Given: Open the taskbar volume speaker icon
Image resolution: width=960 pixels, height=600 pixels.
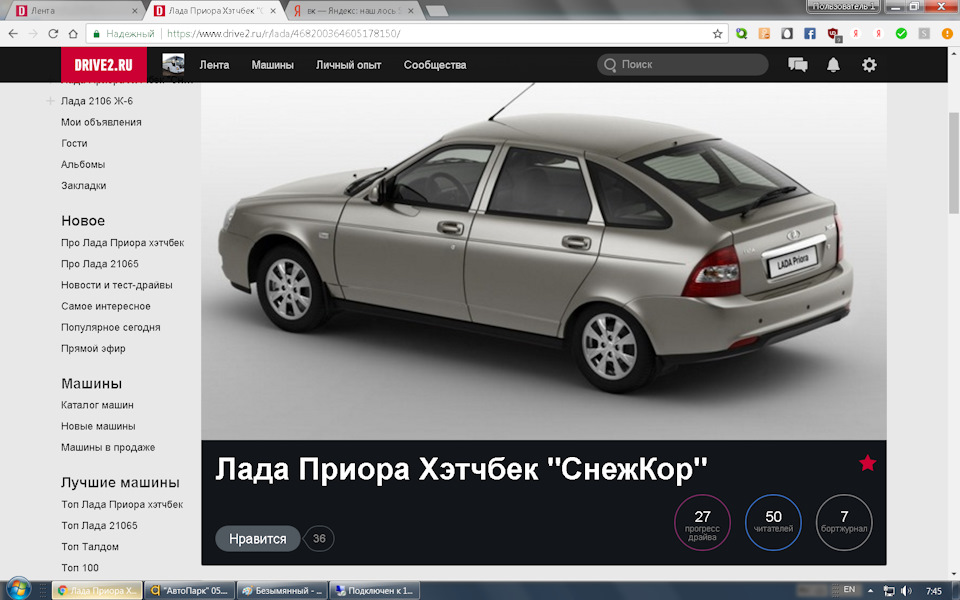Looking at the screenshot, I should 907,591.
